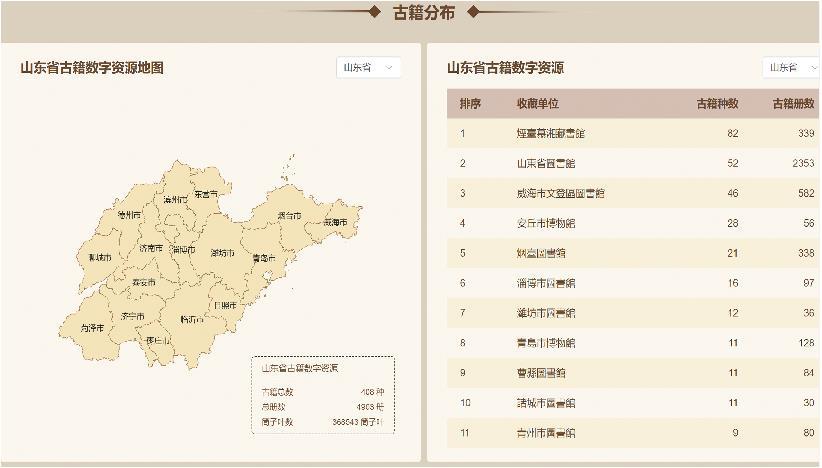Select the 泰安市 region on the map
The image size is (822, 468).
(x=144, y=282)
